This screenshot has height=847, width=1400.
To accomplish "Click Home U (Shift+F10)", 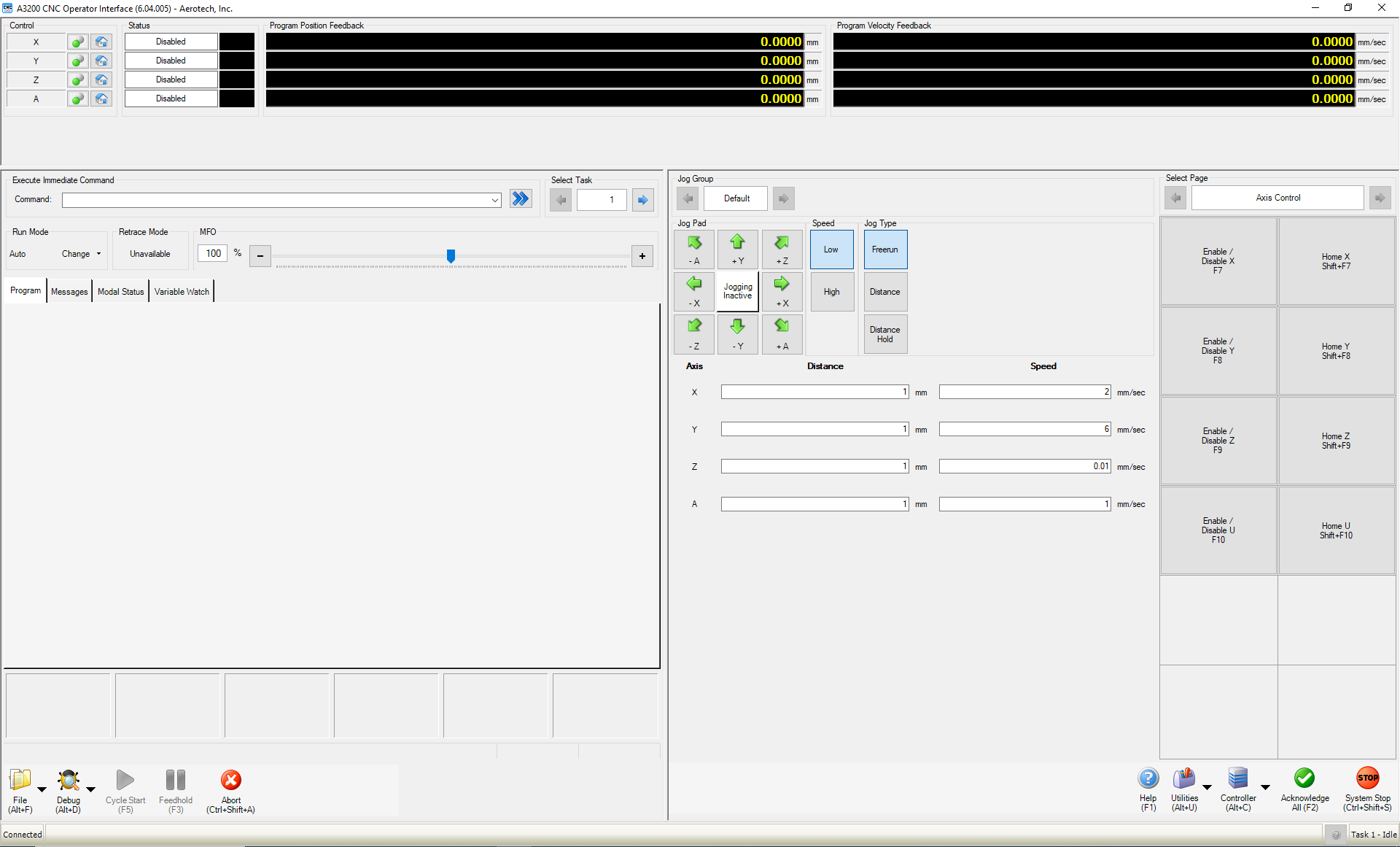I will [1337, 530].
